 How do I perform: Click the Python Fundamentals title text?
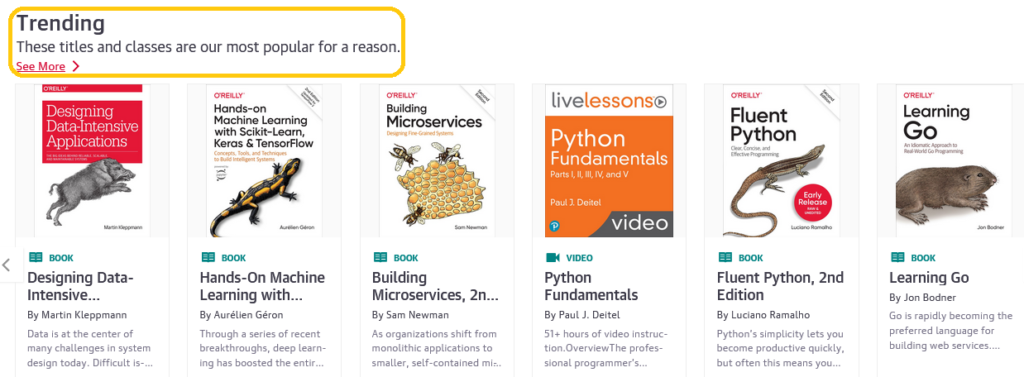click(591, 286)
